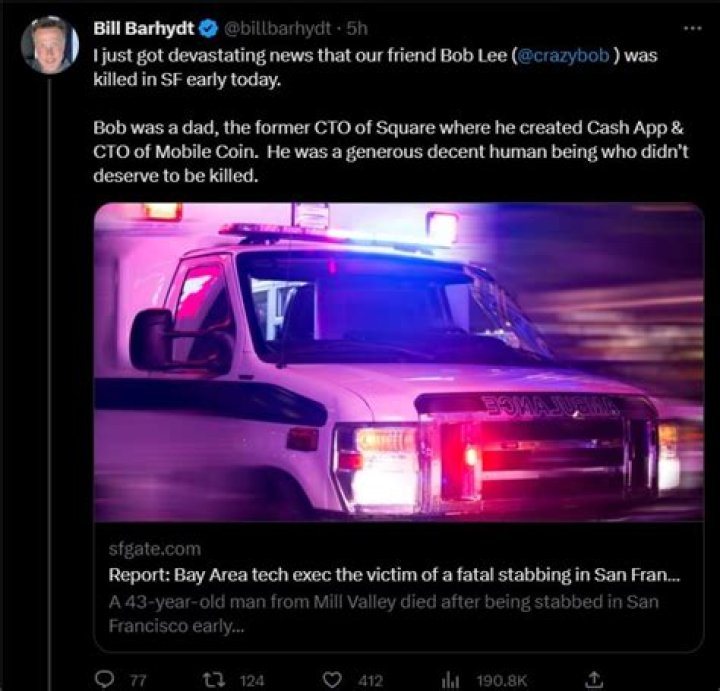This screenshot has width=720, height=691.
Task: Open the ambulance preview image
Action: pyautogui.click(x=398, y=362)
